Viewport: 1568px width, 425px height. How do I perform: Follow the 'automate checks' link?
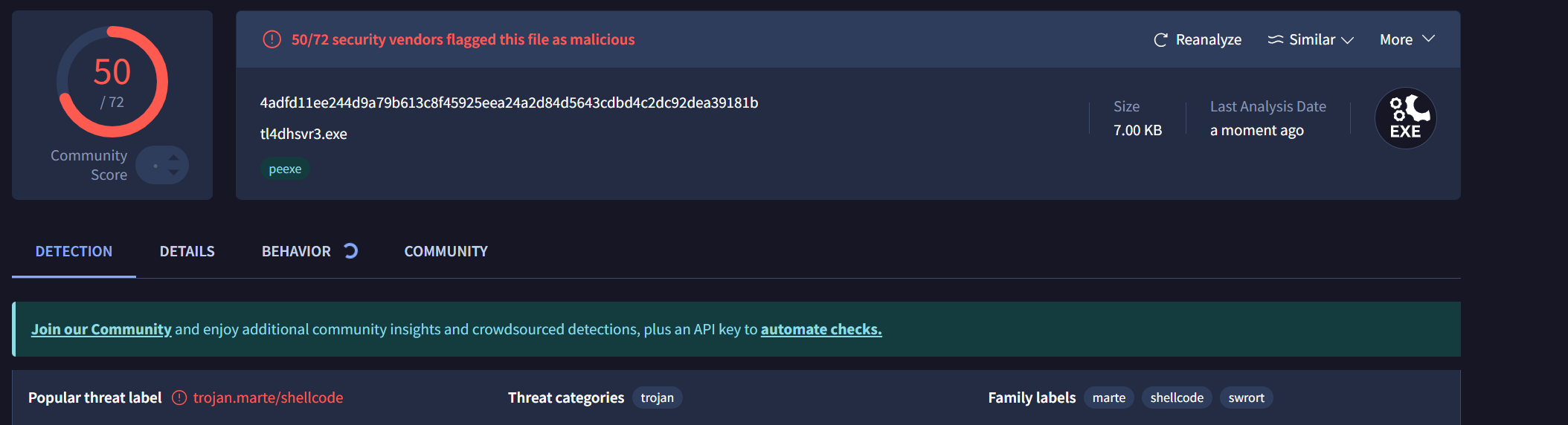click(x=820, y=329)
